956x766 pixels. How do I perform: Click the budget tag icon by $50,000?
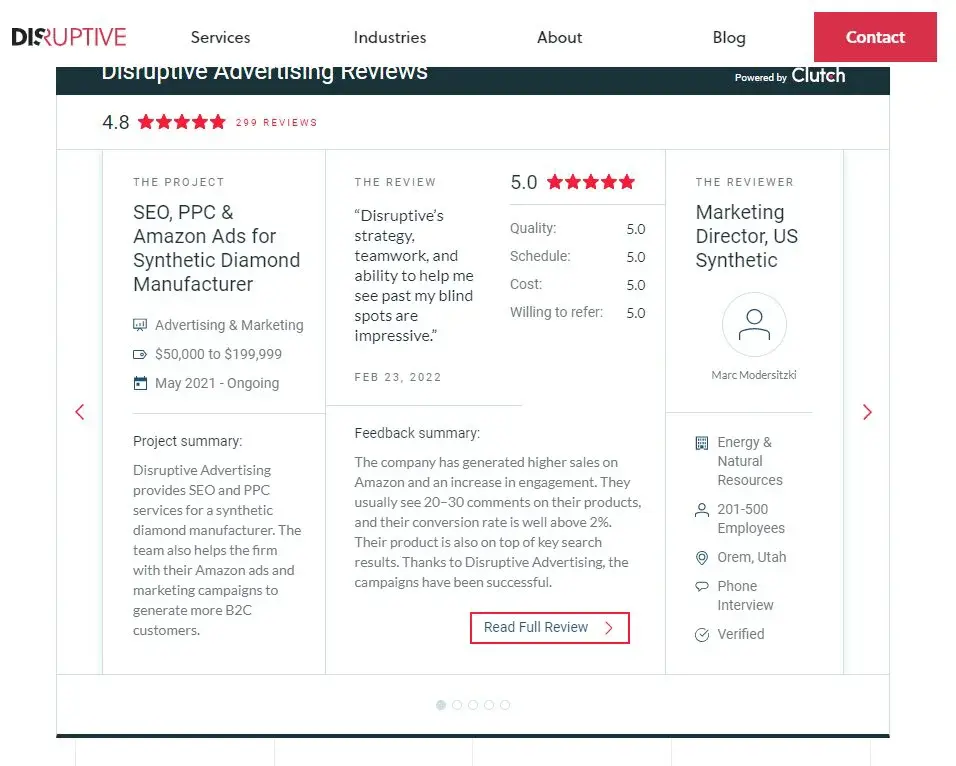tap(140, 354)
